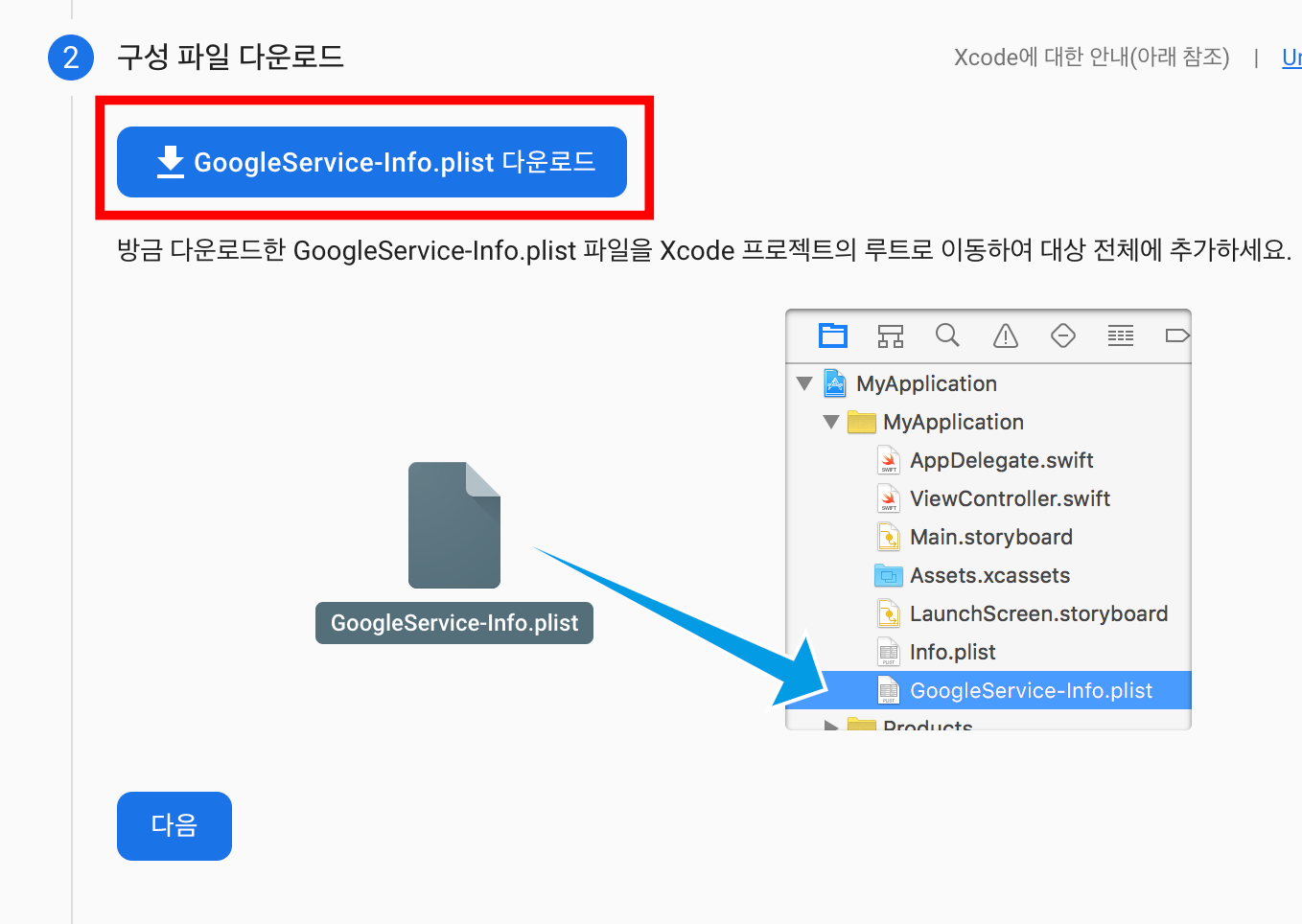Download the GoogleService-Info.plist config file
The image size is (1302, 924).
tap(372, 162)
